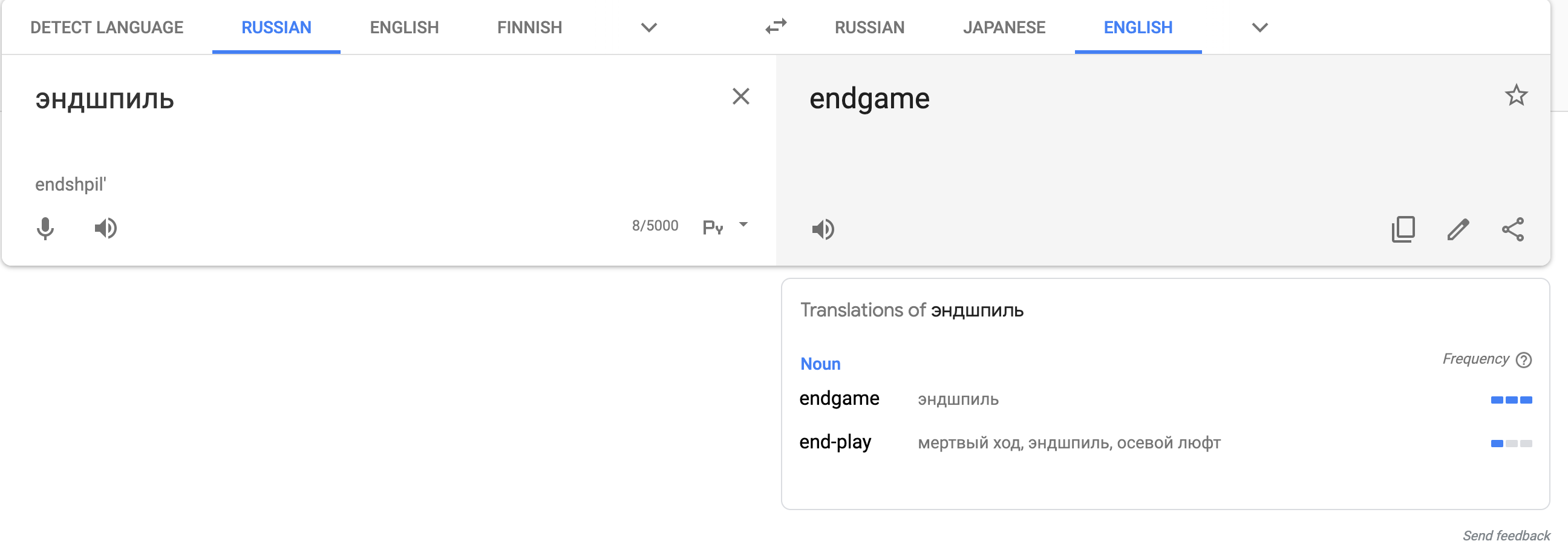Click the microphone voice input icon
1568x544 pixels.
pos(45,229)
